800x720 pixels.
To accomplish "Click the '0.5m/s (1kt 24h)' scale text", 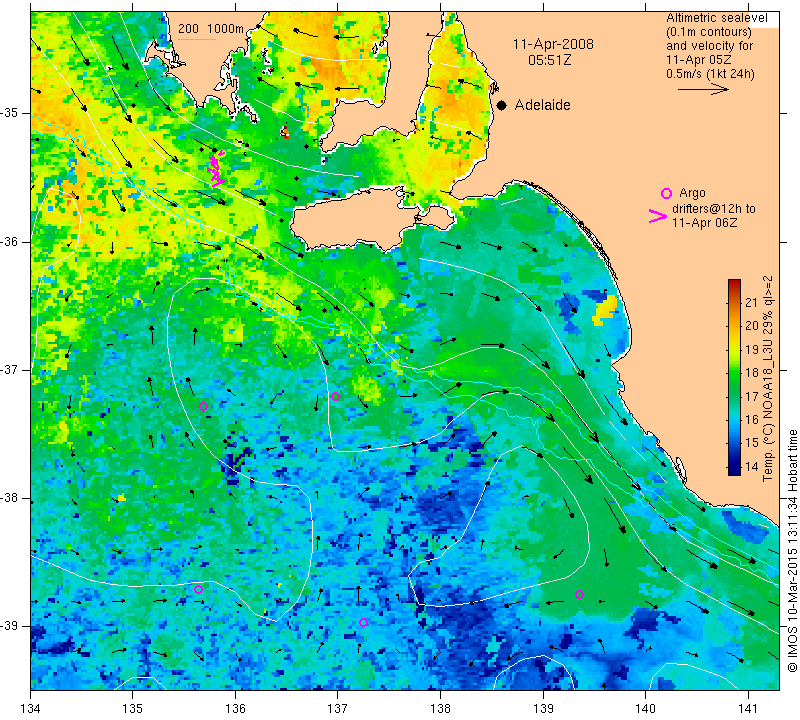I will click(x=710, y=74).
